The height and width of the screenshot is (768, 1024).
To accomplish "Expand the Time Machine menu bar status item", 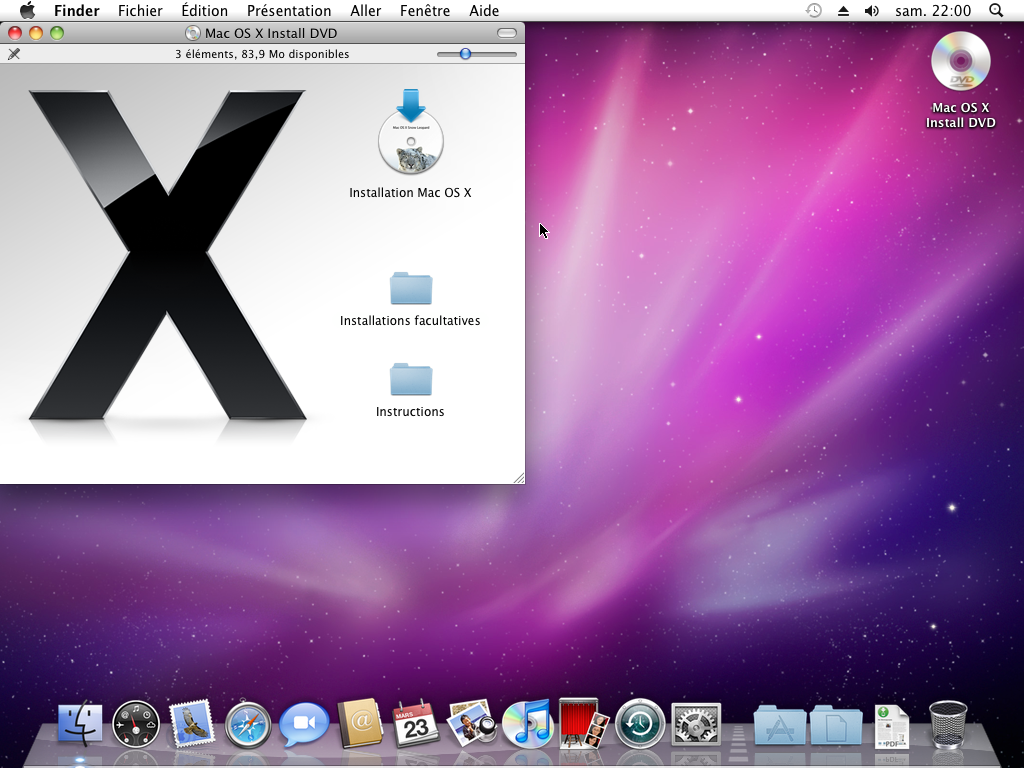I will (x=814, y=11).
